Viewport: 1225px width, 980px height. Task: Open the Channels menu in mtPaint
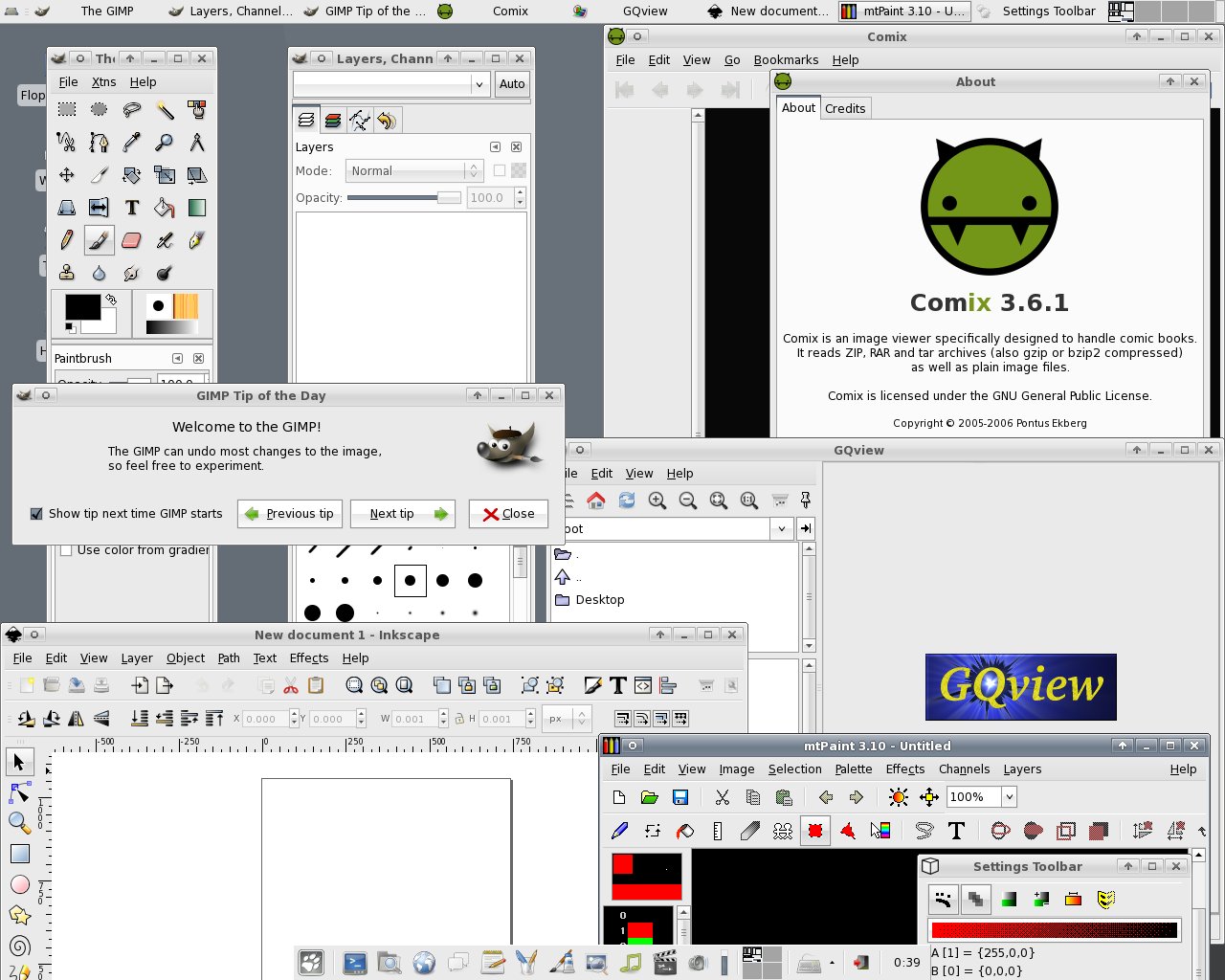pyautogui.click(x=964, y=769)
